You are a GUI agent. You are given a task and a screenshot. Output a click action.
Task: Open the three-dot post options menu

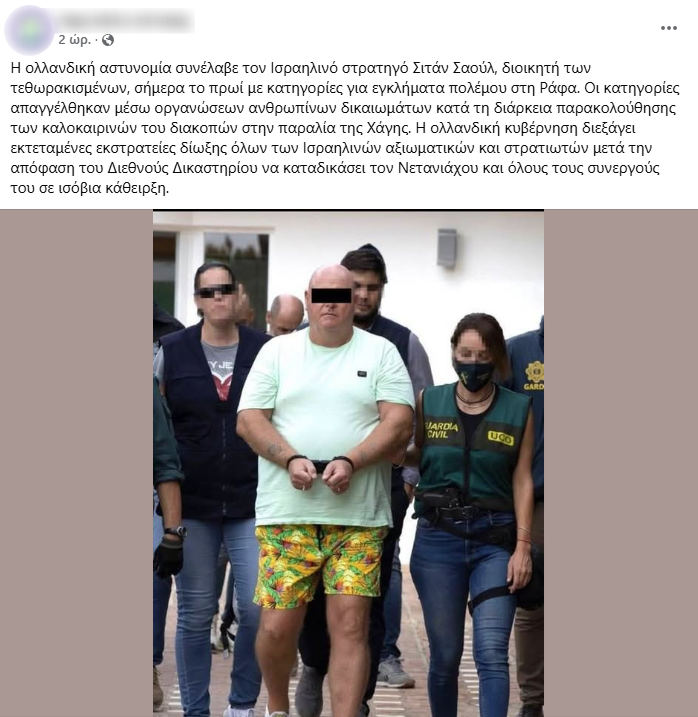click(668, 28)
